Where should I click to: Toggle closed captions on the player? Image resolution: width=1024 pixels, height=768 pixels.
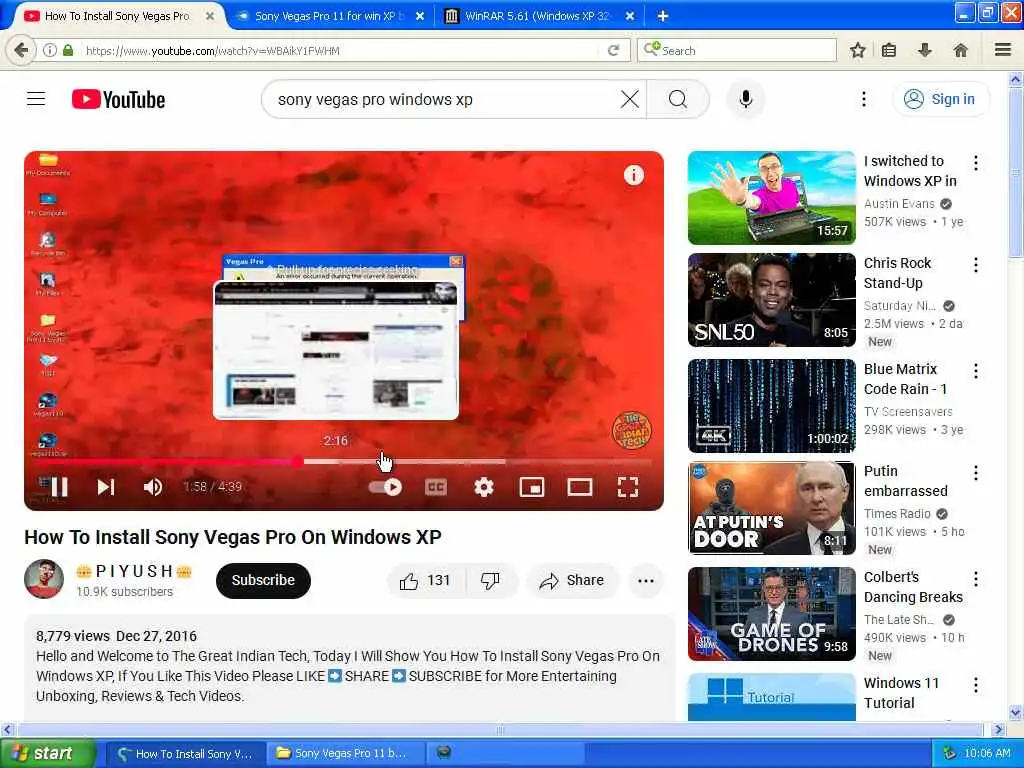[436, 487]
